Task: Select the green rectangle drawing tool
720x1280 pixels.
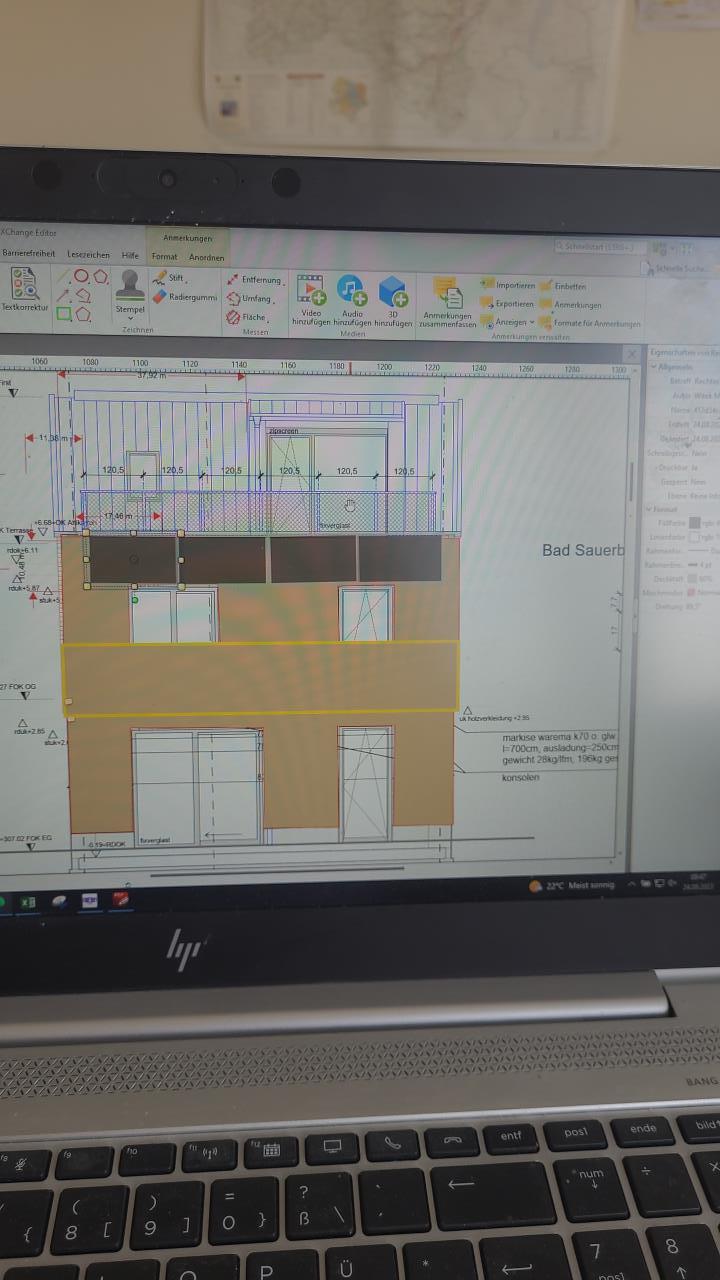Action: [x=64, y=314]
